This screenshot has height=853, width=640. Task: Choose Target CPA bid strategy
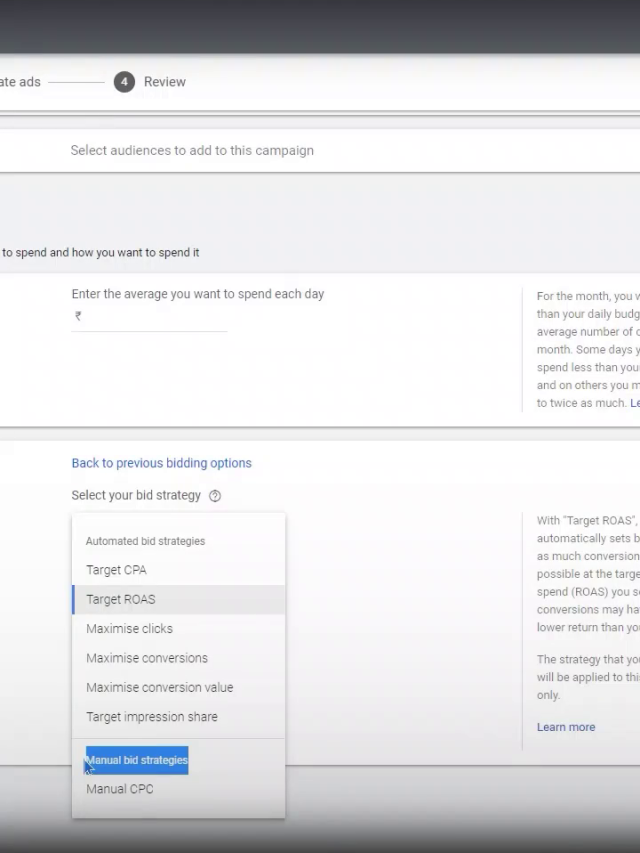(116, 570)
